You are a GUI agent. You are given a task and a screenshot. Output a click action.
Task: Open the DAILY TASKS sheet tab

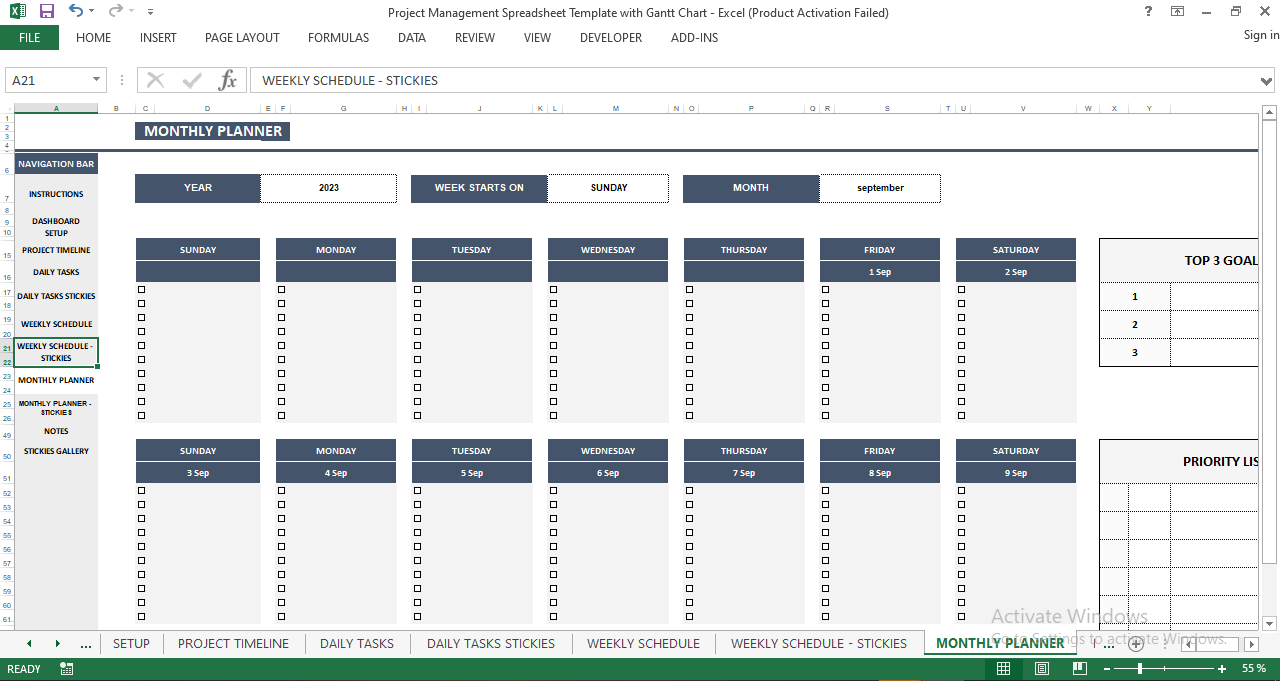pos(357,643)
